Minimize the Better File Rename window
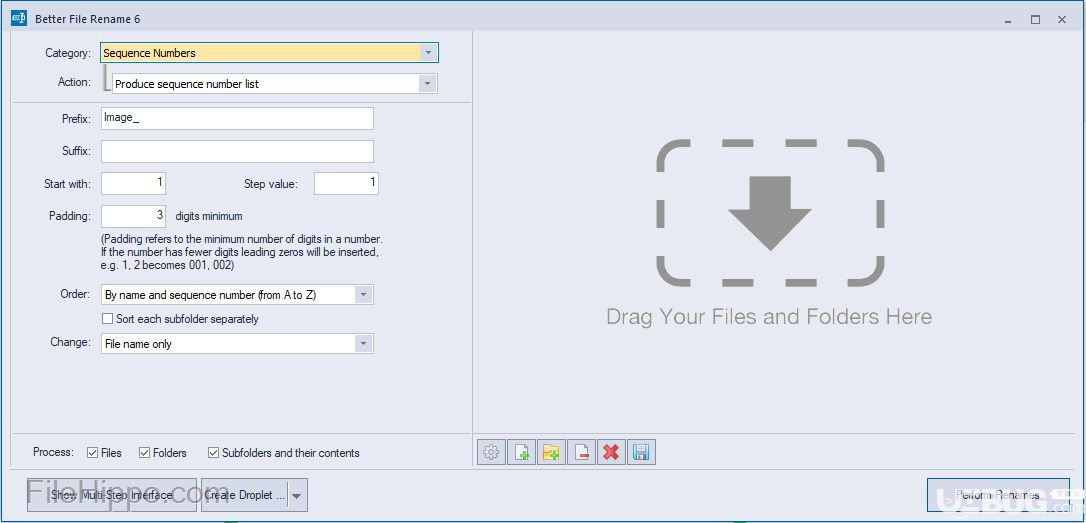Image resolution: width=1086 pixels, height=523 pixels. pos(1009,19)
